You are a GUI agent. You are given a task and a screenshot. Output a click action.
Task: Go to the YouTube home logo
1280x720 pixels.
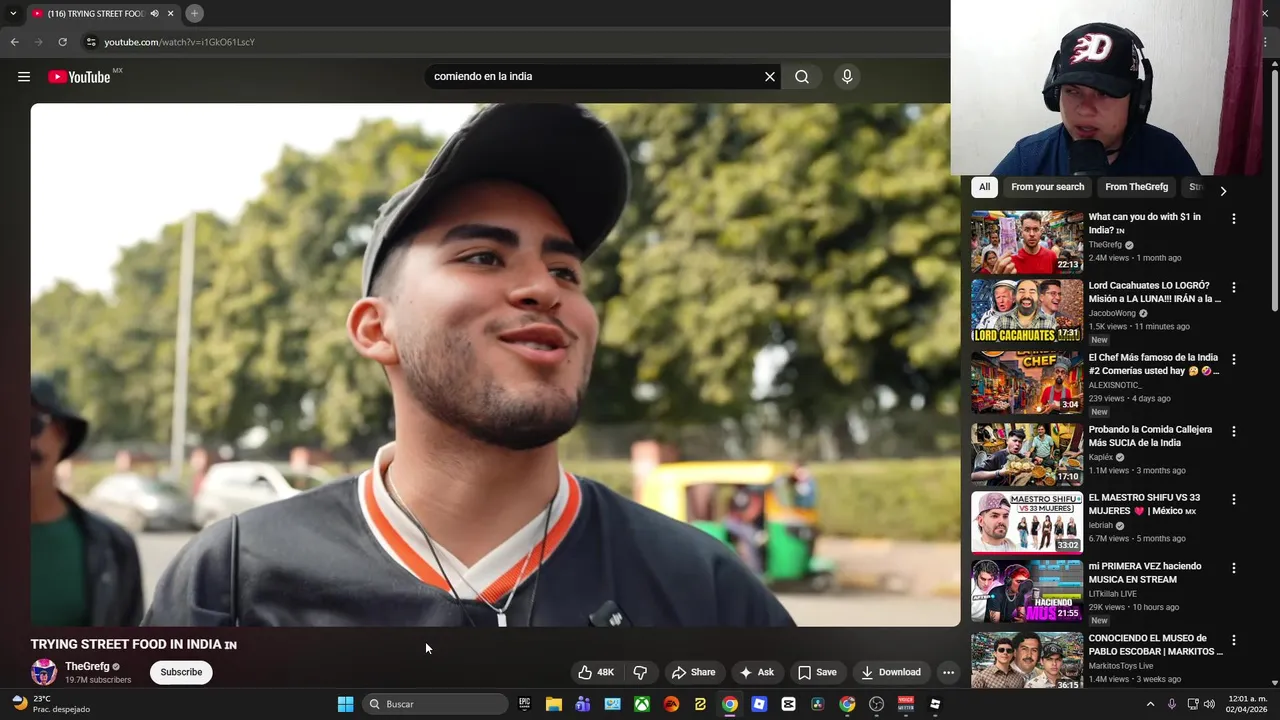pos(79,77)
